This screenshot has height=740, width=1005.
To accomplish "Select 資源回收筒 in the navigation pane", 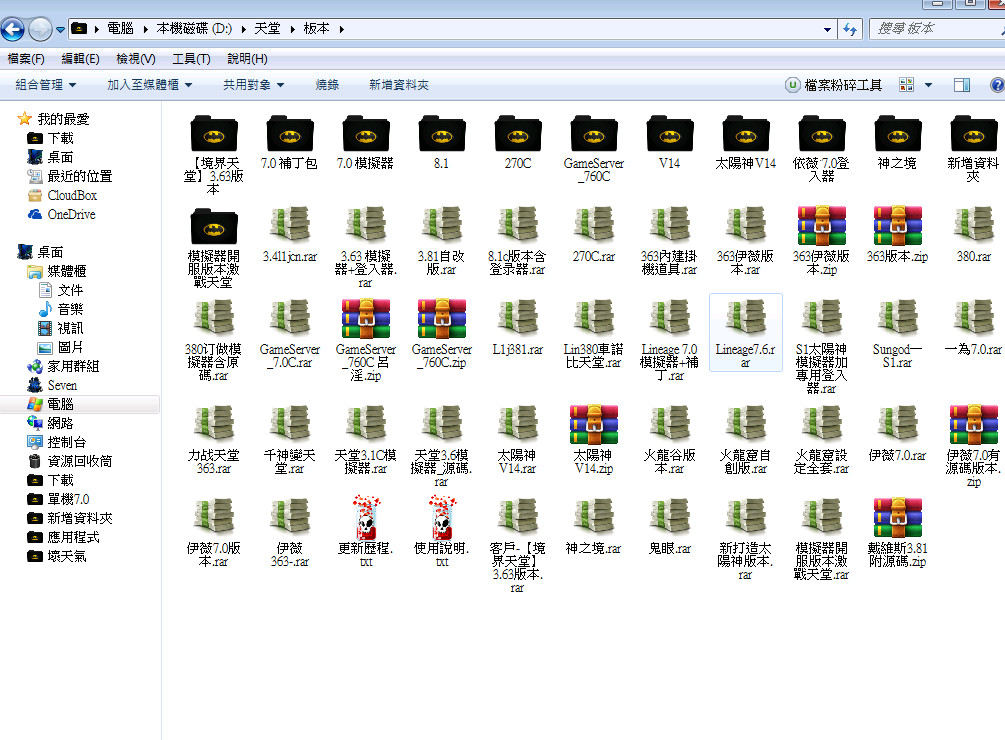I will [x=79, y=461].
